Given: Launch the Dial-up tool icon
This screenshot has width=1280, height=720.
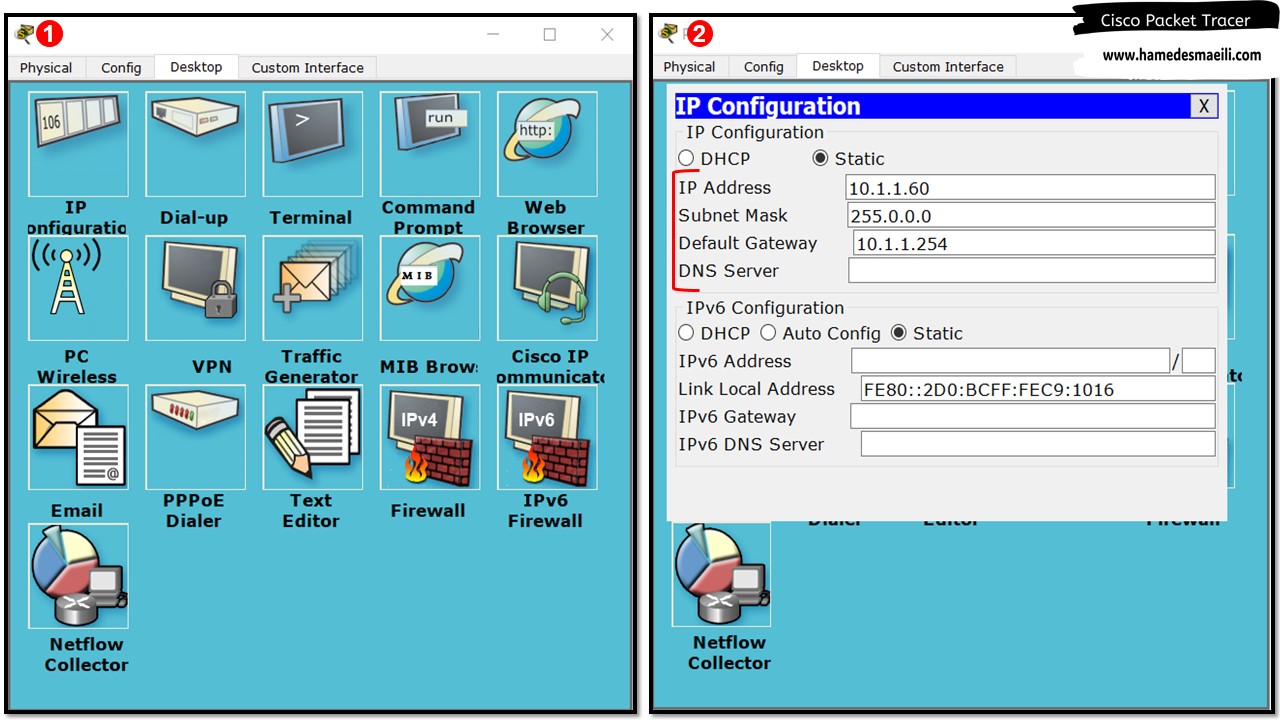Looking at the screenshot, I should click(x=195, y=144).
